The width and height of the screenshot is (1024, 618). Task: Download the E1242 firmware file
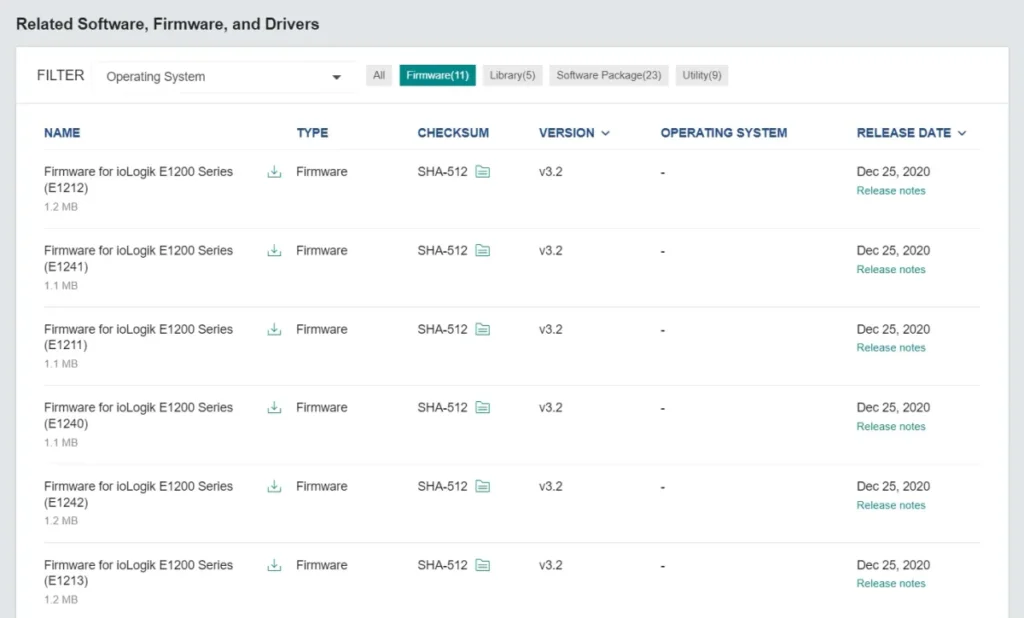pyautogui.click(x=274, y=487)
